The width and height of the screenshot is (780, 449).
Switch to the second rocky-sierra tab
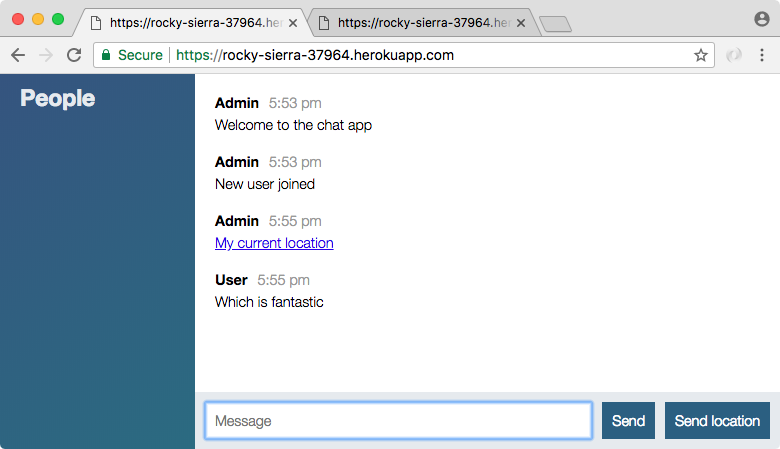coord(423,23)
